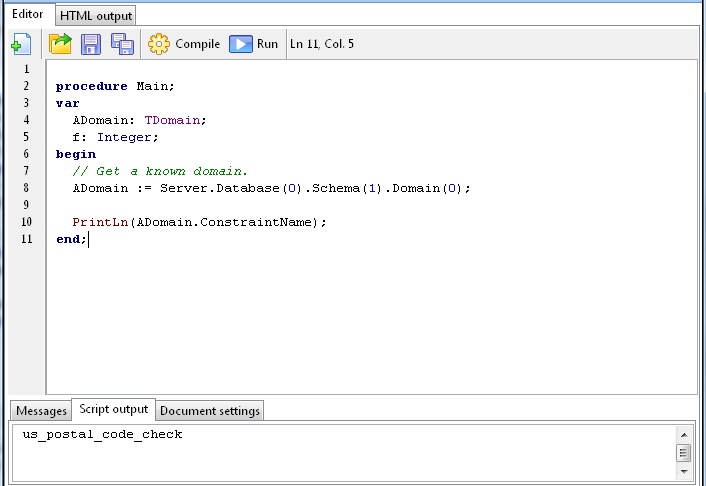Run the script with the play button

click(240, 44)
